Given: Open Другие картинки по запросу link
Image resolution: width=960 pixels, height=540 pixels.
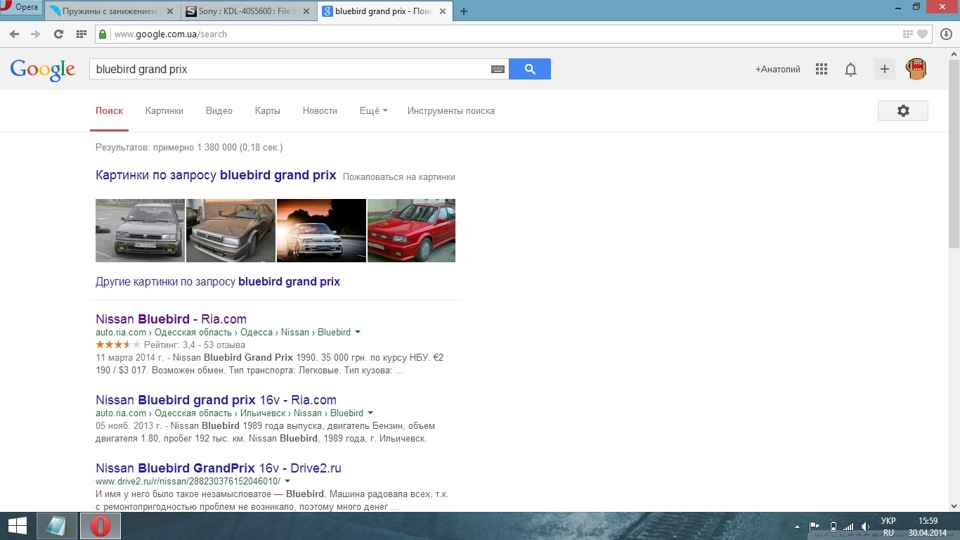Looking at the screenshot, I should [217, 282].
